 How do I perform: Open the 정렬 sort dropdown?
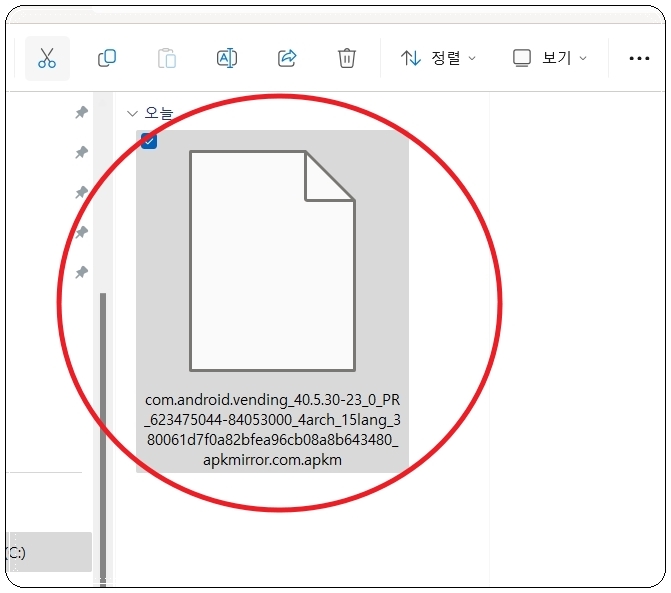click(x=438, y=58)
